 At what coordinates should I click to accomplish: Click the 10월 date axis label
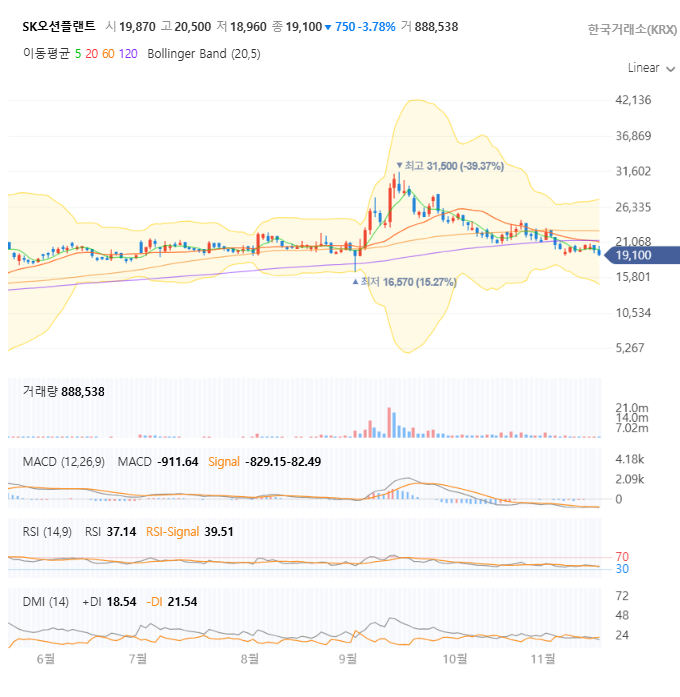pos(455,659)
